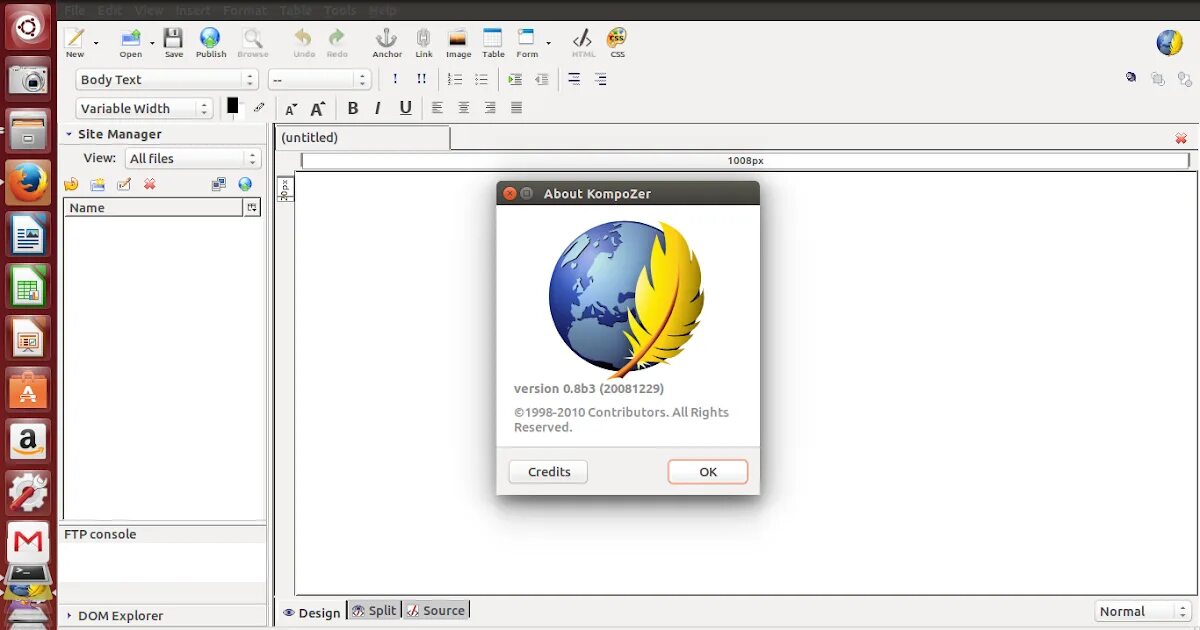Align text right

490,108
